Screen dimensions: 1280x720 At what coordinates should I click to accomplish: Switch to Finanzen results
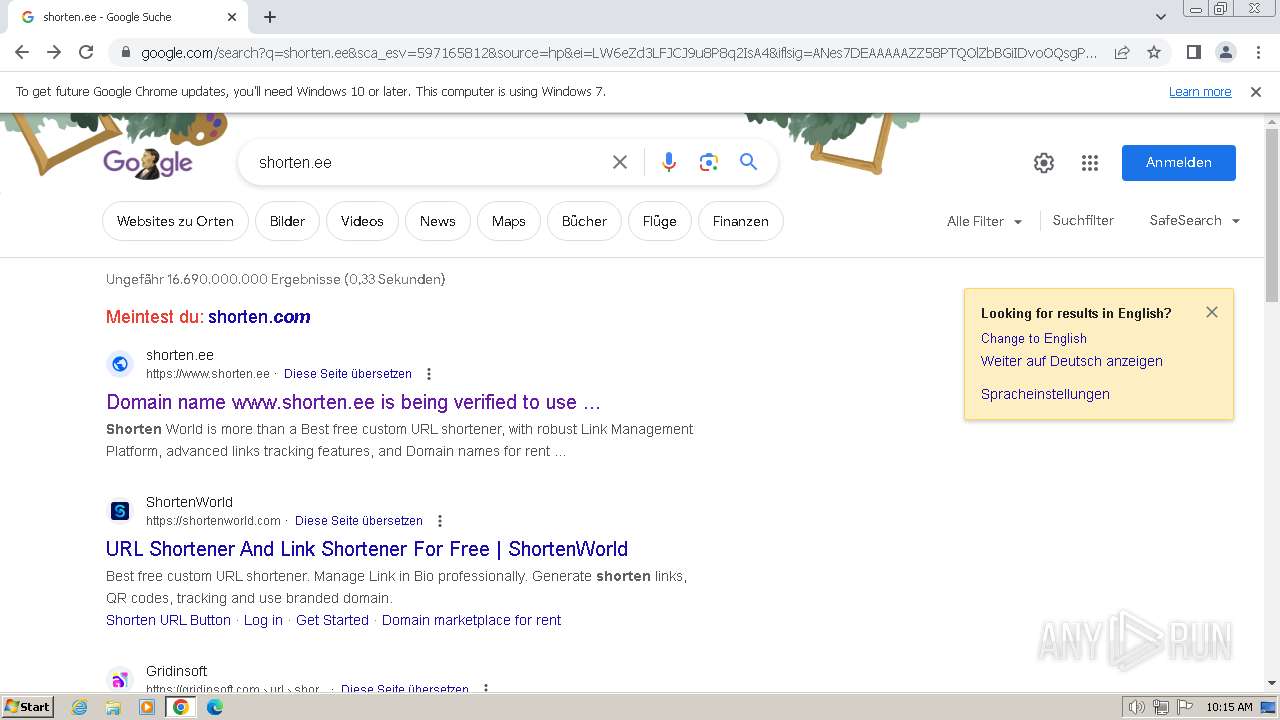coord(741,221)
